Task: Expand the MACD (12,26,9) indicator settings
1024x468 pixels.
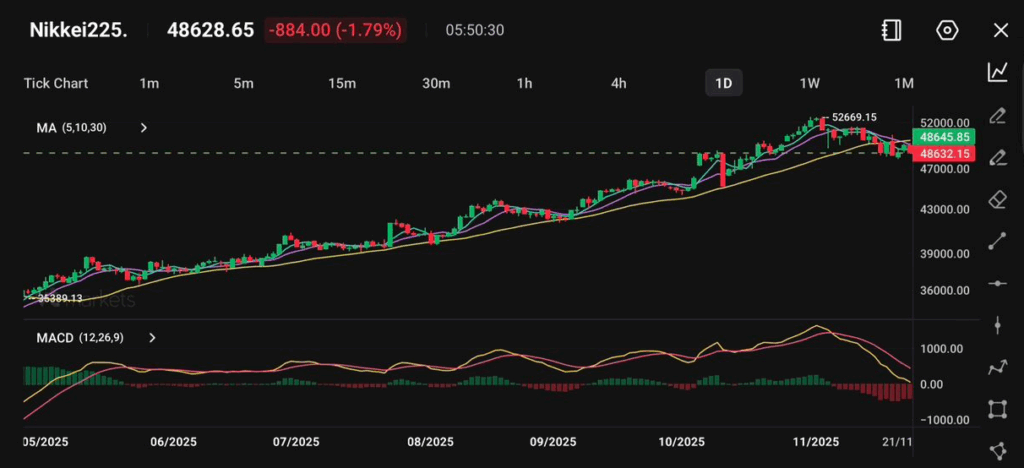Action: coord(152,338)
